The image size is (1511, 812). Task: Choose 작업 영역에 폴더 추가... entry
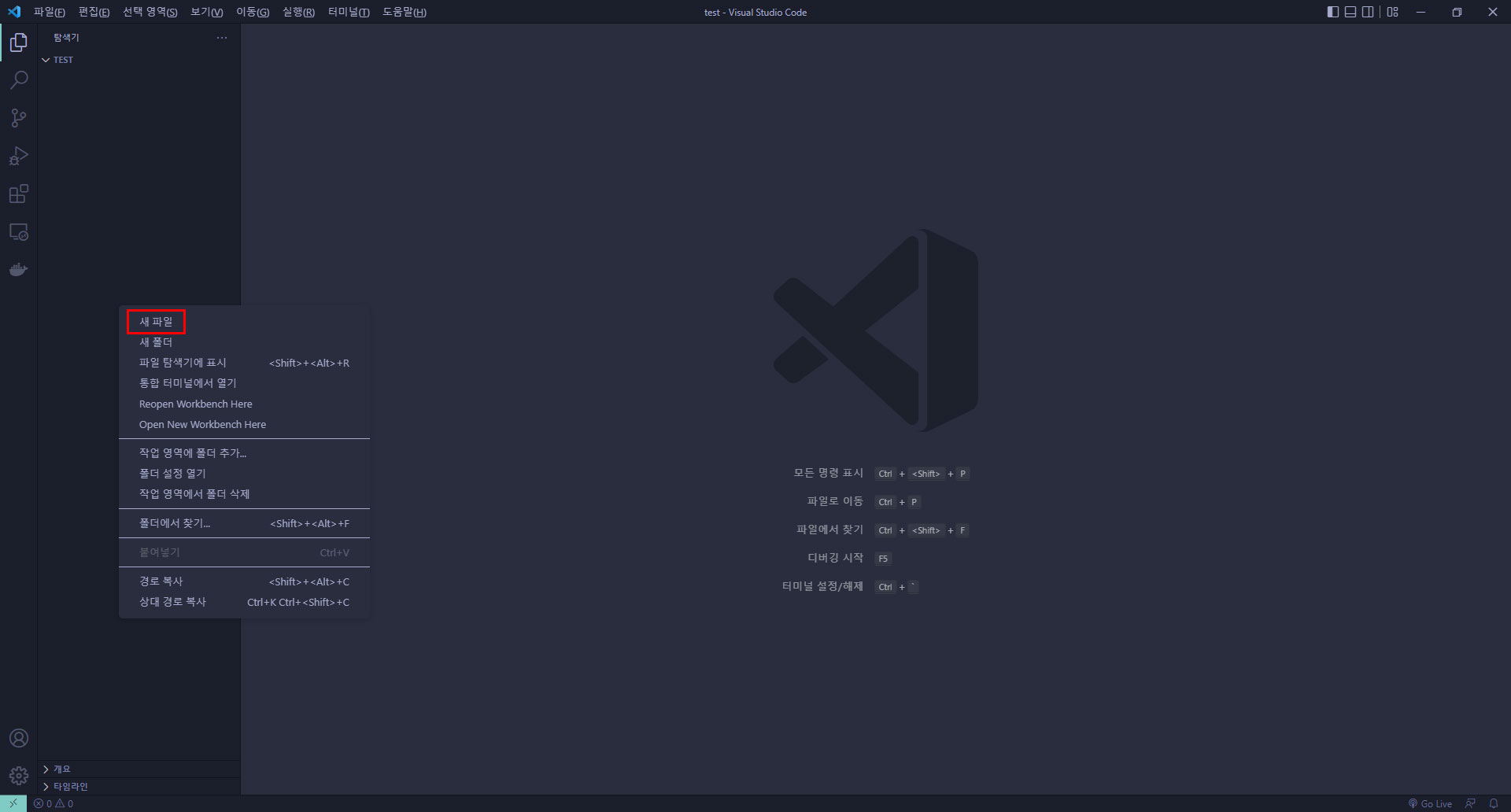244,453
